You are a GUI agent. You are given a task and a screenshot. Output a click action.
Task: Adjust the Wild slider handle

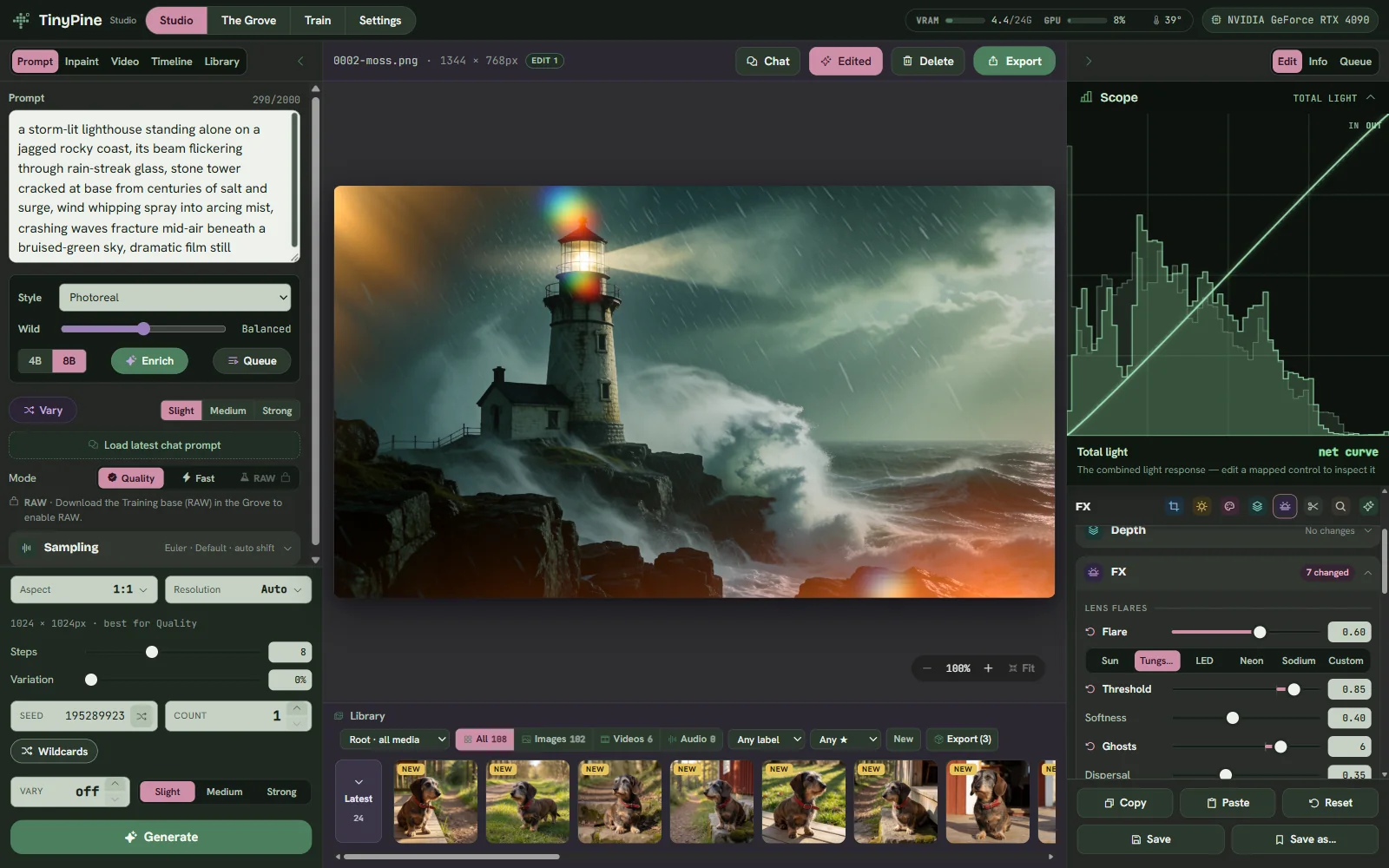pos(143,329)
